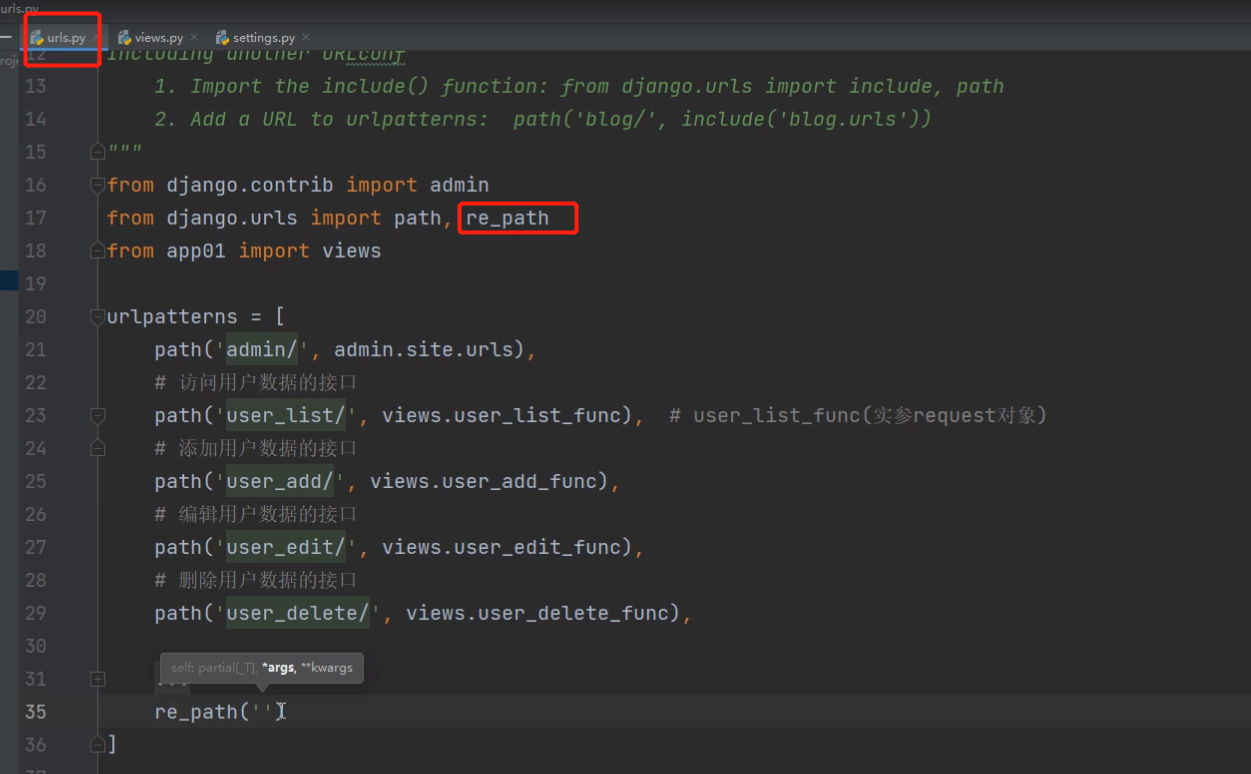Click the re_path call on line 35

pos(196,712)
